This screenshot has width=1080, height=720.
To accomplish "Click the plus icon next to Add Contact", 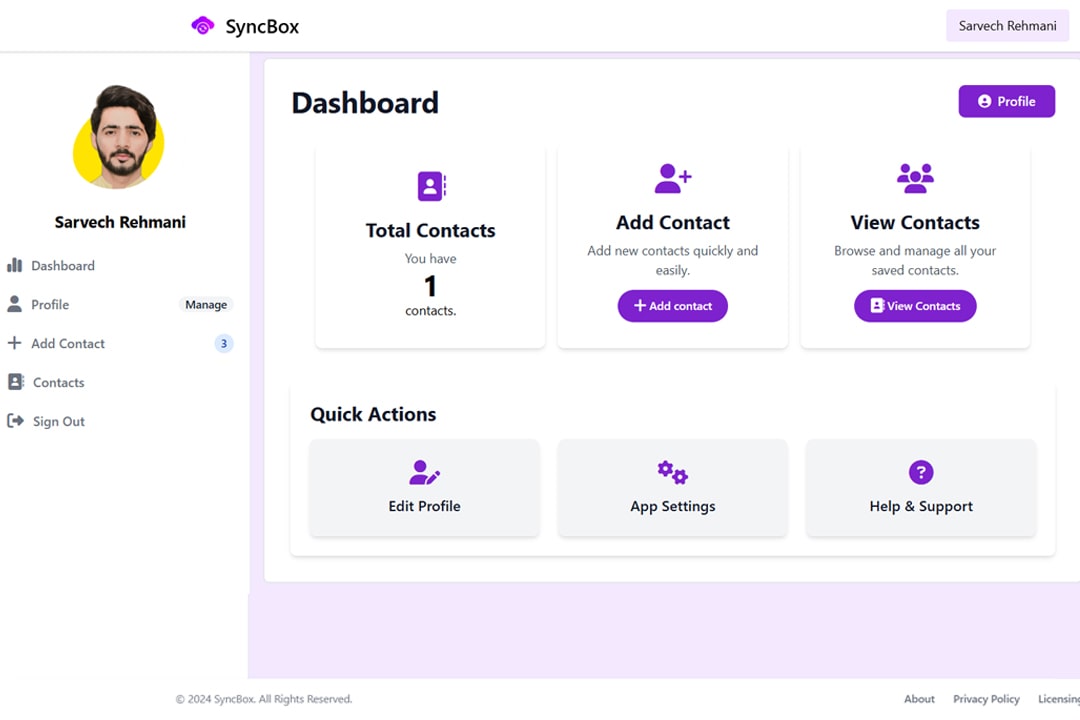I will coord(14,343).
